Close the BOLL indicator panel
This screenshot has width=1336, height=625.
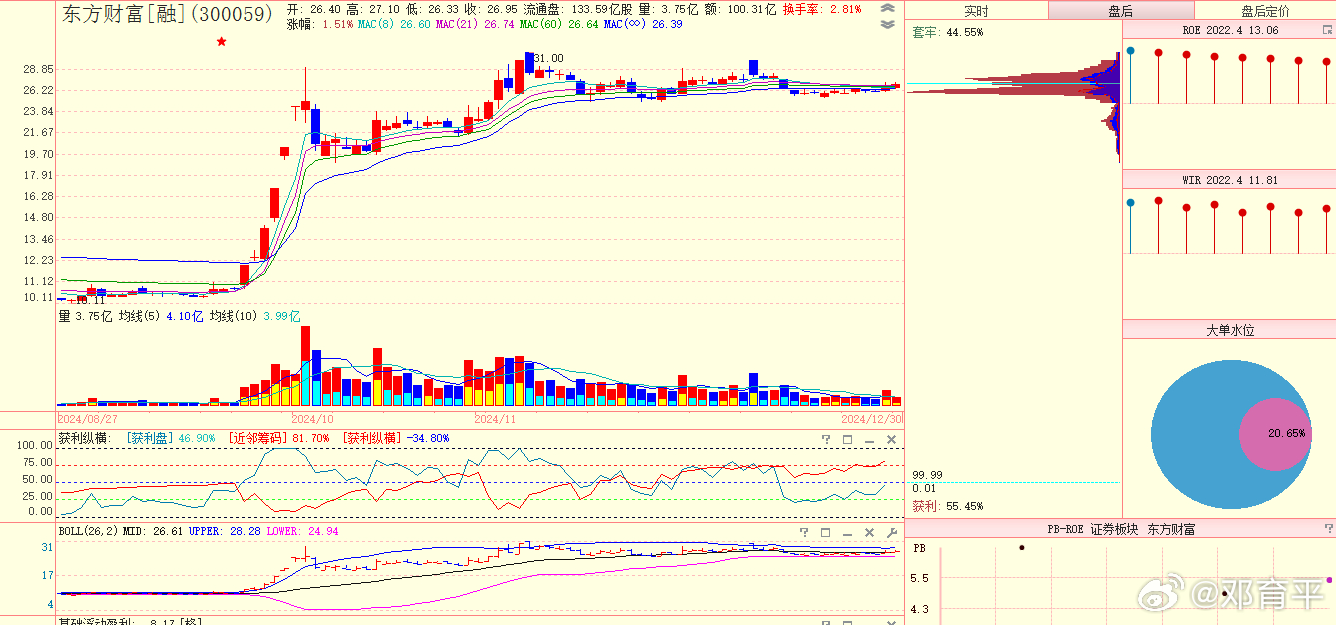click(869, 532)
